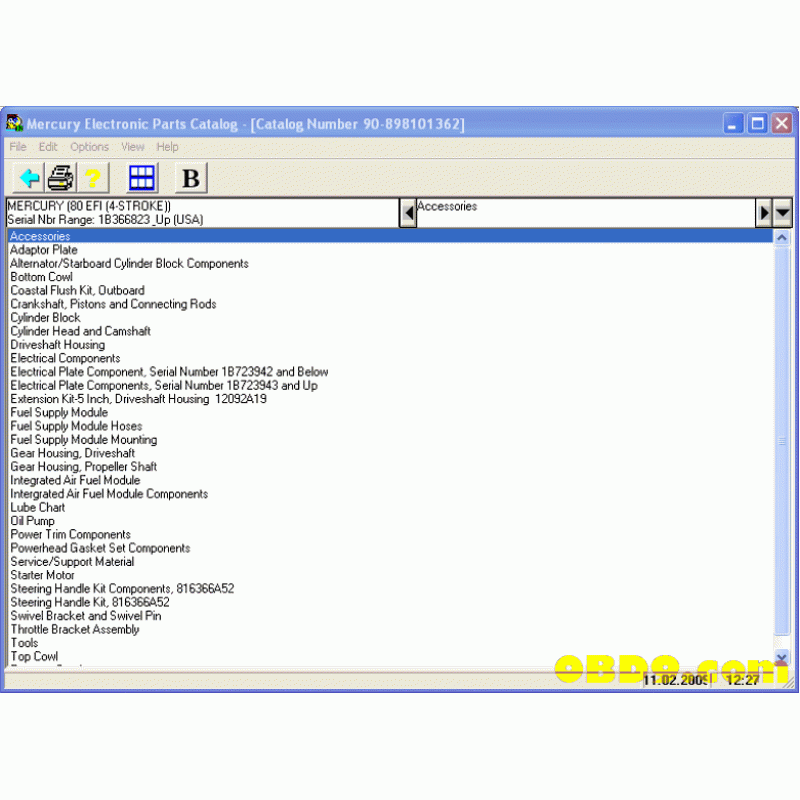Viewport: 800px width, 800px height.
Task: Select Integrated Air Fuel Module
Action: [x=76, y=480]
